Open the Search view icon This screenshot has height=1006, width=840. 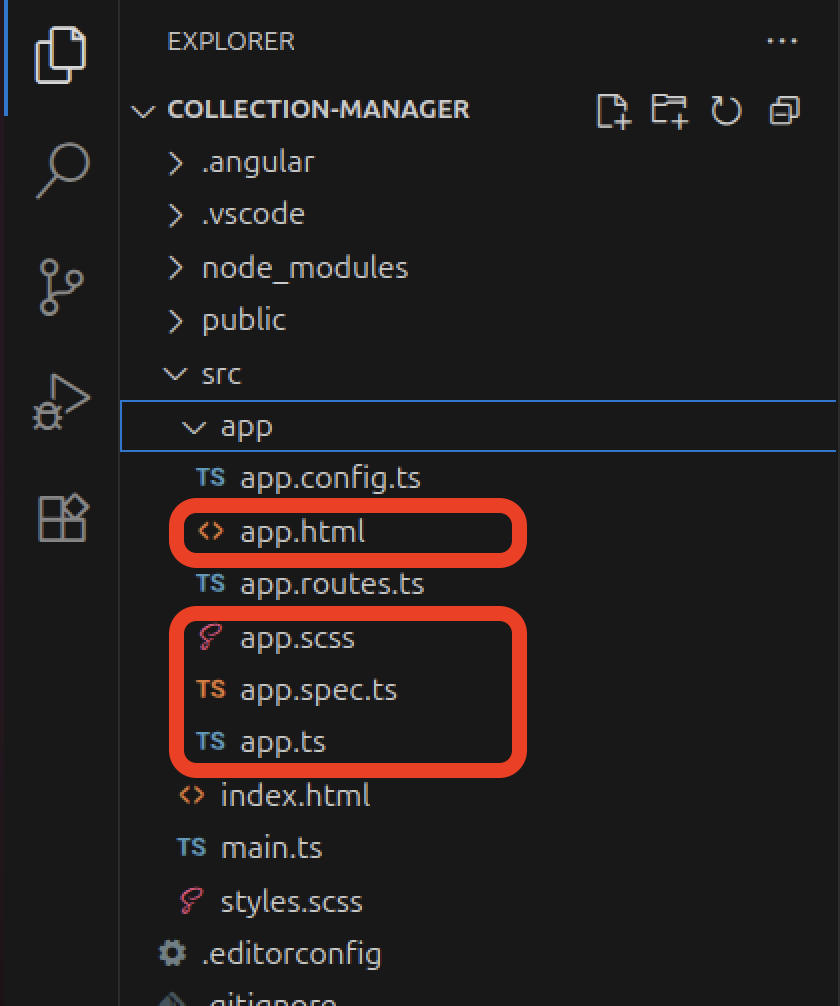tap(62, 170)
